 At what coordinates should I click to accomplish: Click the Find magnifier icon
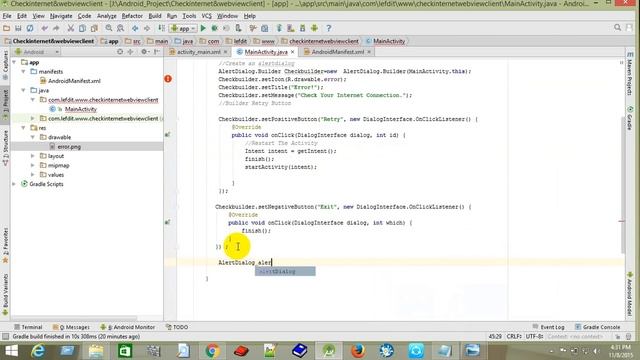(109, 28)
